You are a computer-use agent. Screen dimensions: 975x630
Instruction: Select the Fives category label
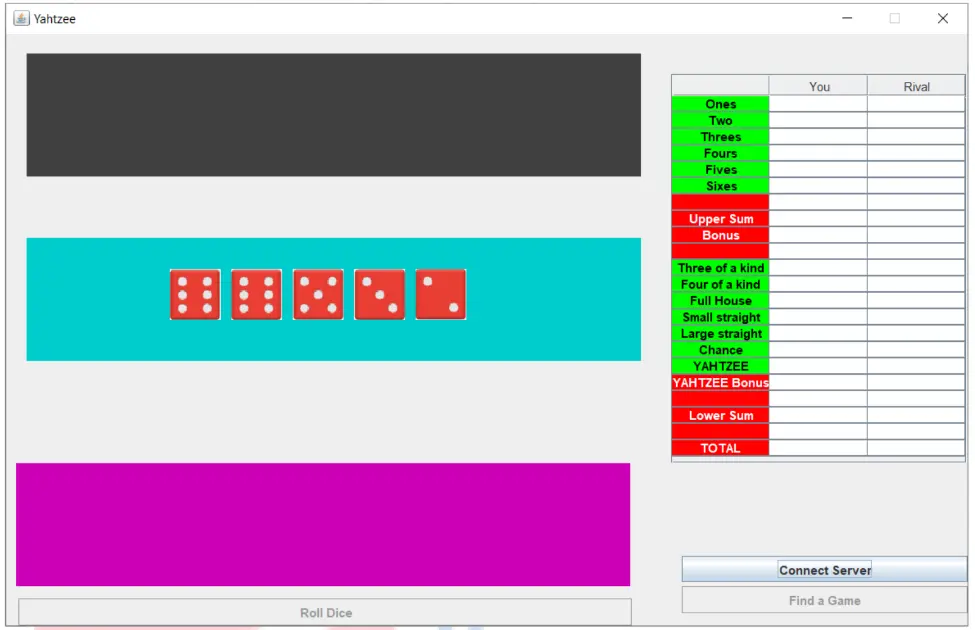pyautogui.click(x=721, y=169)
